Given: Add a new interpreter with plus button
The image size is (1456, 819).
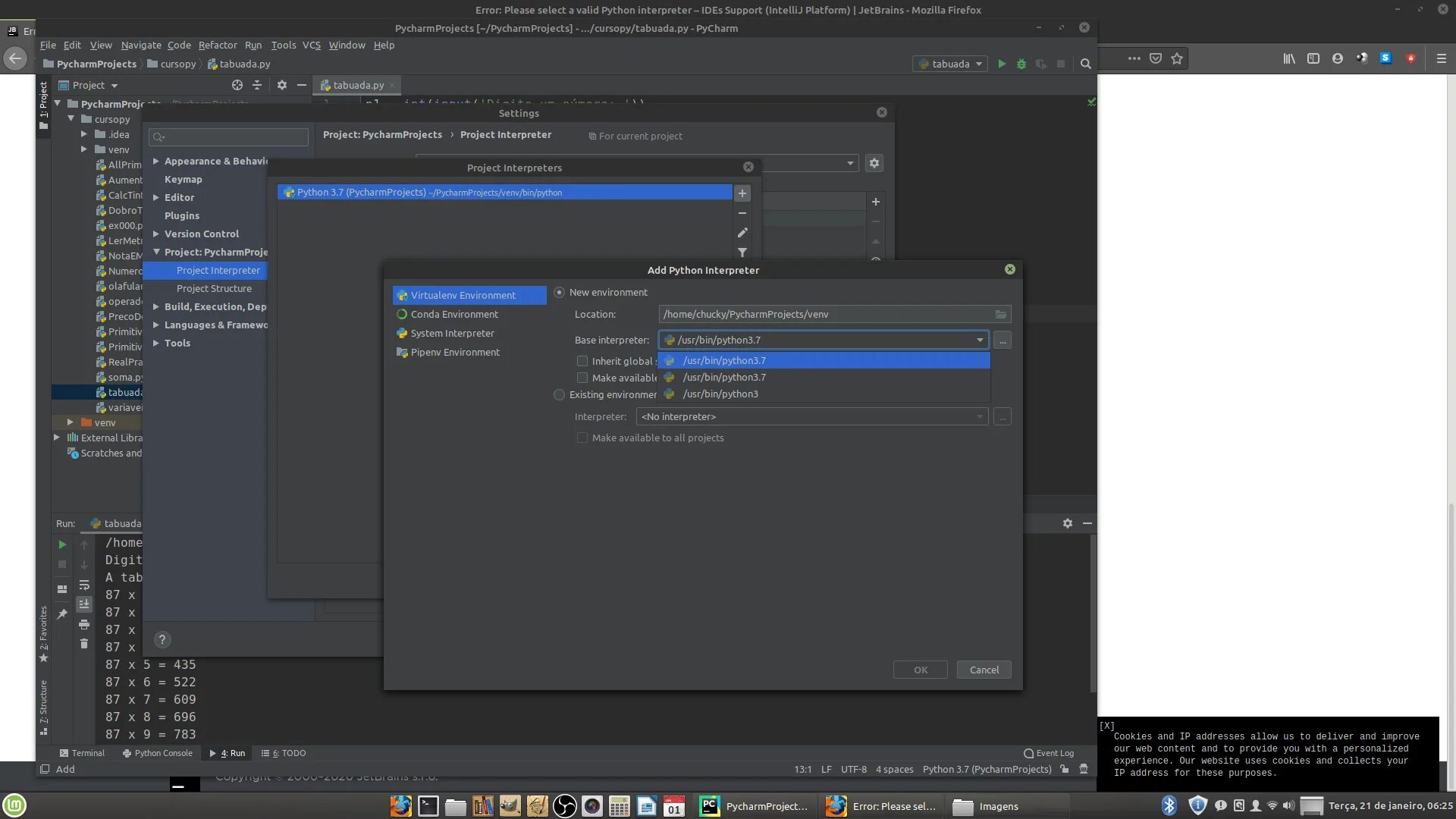Looking at the screenshot, I should (742, 194).
